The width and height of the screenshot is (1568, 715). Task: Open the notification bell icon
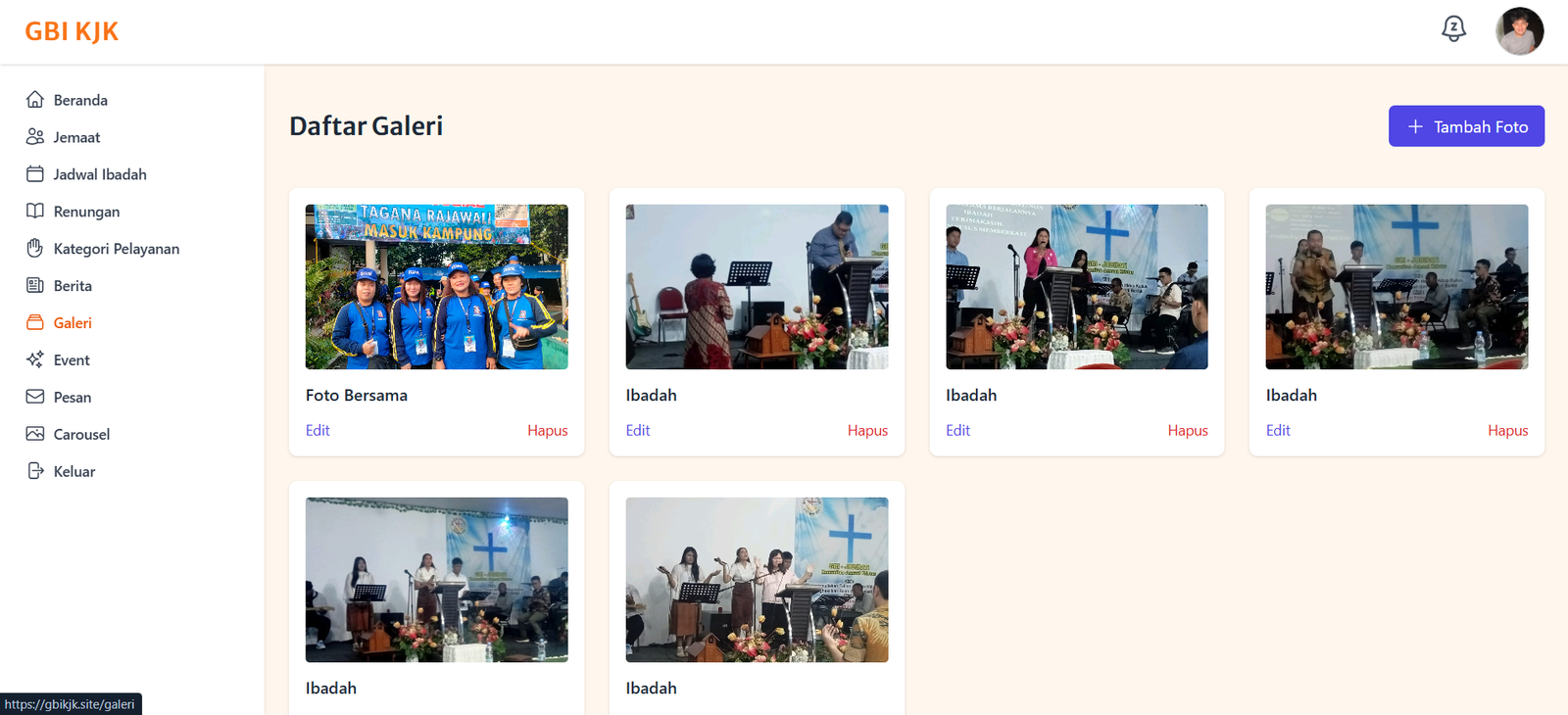1453,29
